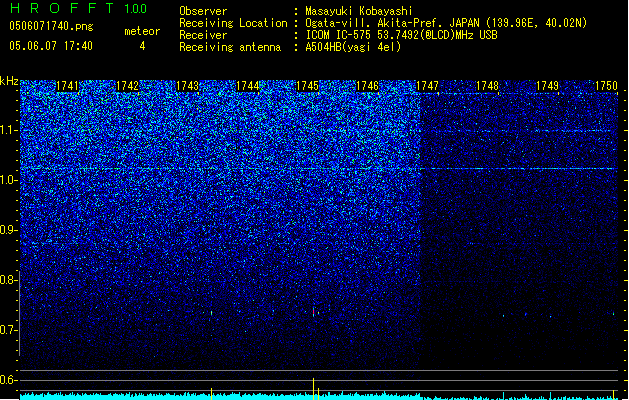Click the 1744 time marker

(248, 86)
